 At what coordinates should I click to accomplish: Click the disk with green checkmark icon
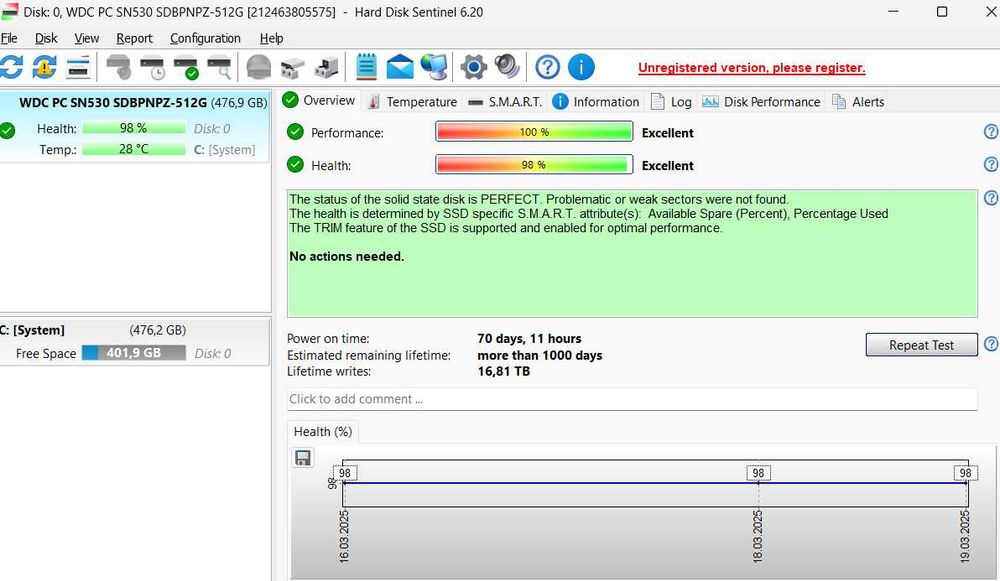point(186,67)
